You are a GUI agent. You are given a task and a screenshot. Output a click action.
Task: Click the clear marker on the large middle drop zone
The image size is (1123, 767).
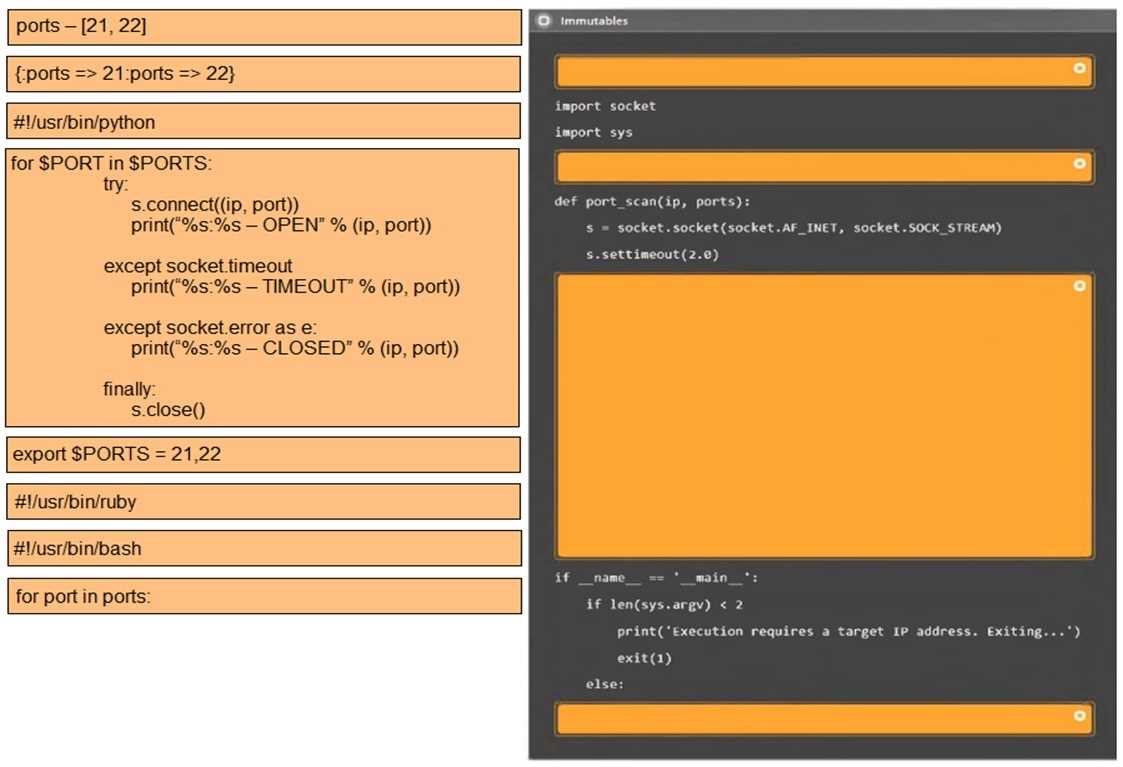tap(1079, 286)
